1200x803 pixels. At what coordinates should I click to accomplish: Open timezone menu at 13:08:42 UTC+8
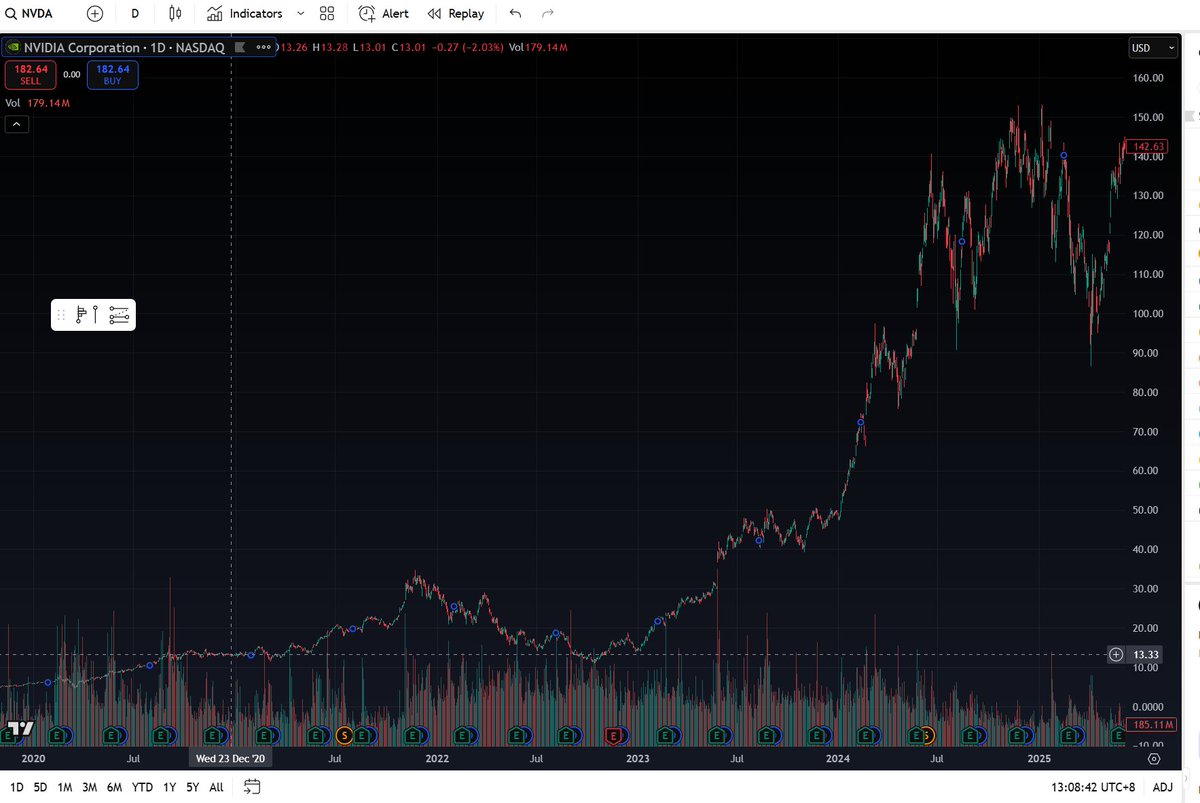1094,787
